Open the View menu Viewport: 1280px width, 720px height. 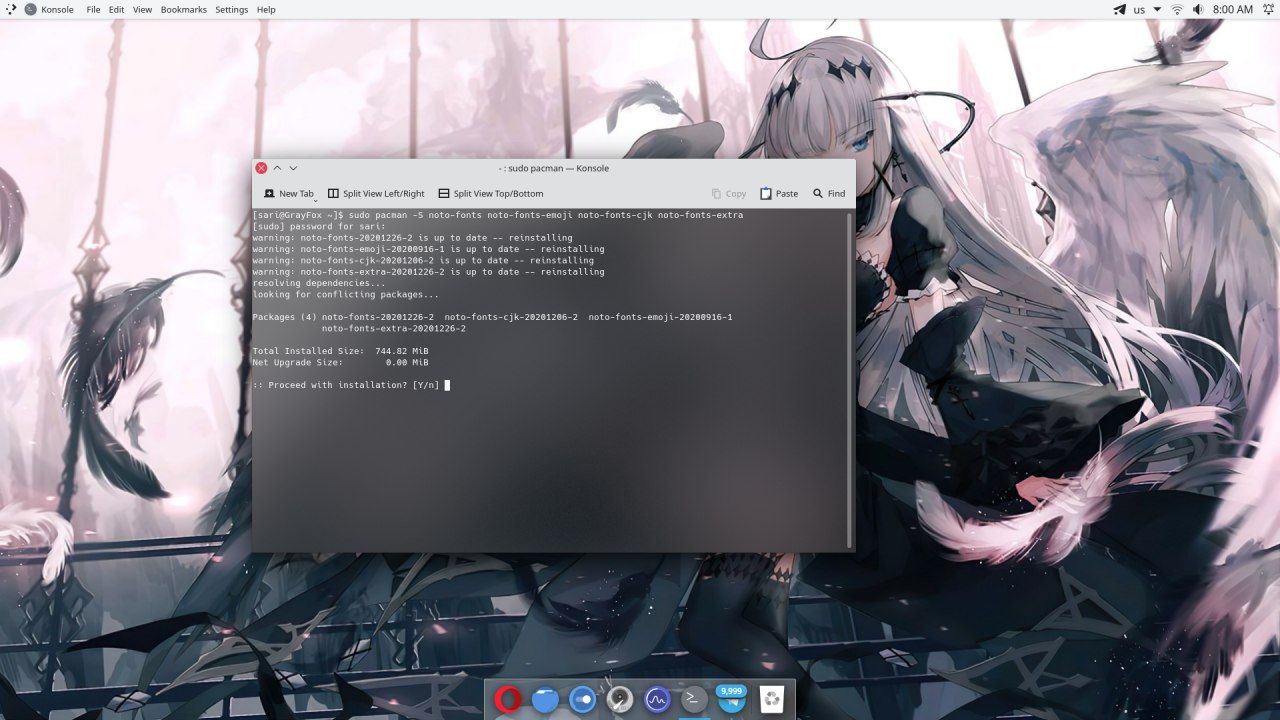(143, 9)
